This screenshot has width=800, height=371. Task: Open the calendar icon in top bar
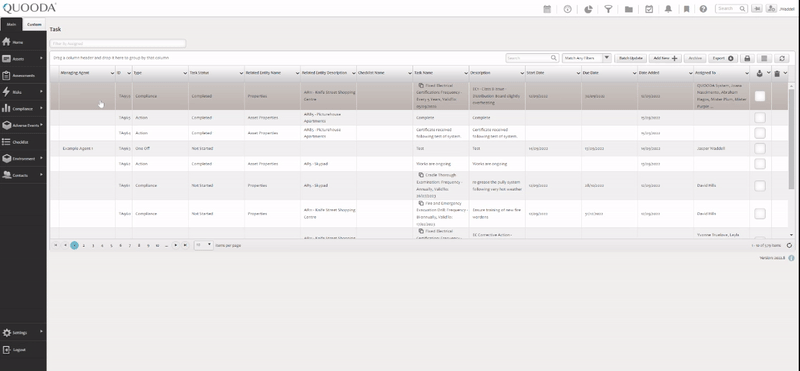(x=547, y=9)
